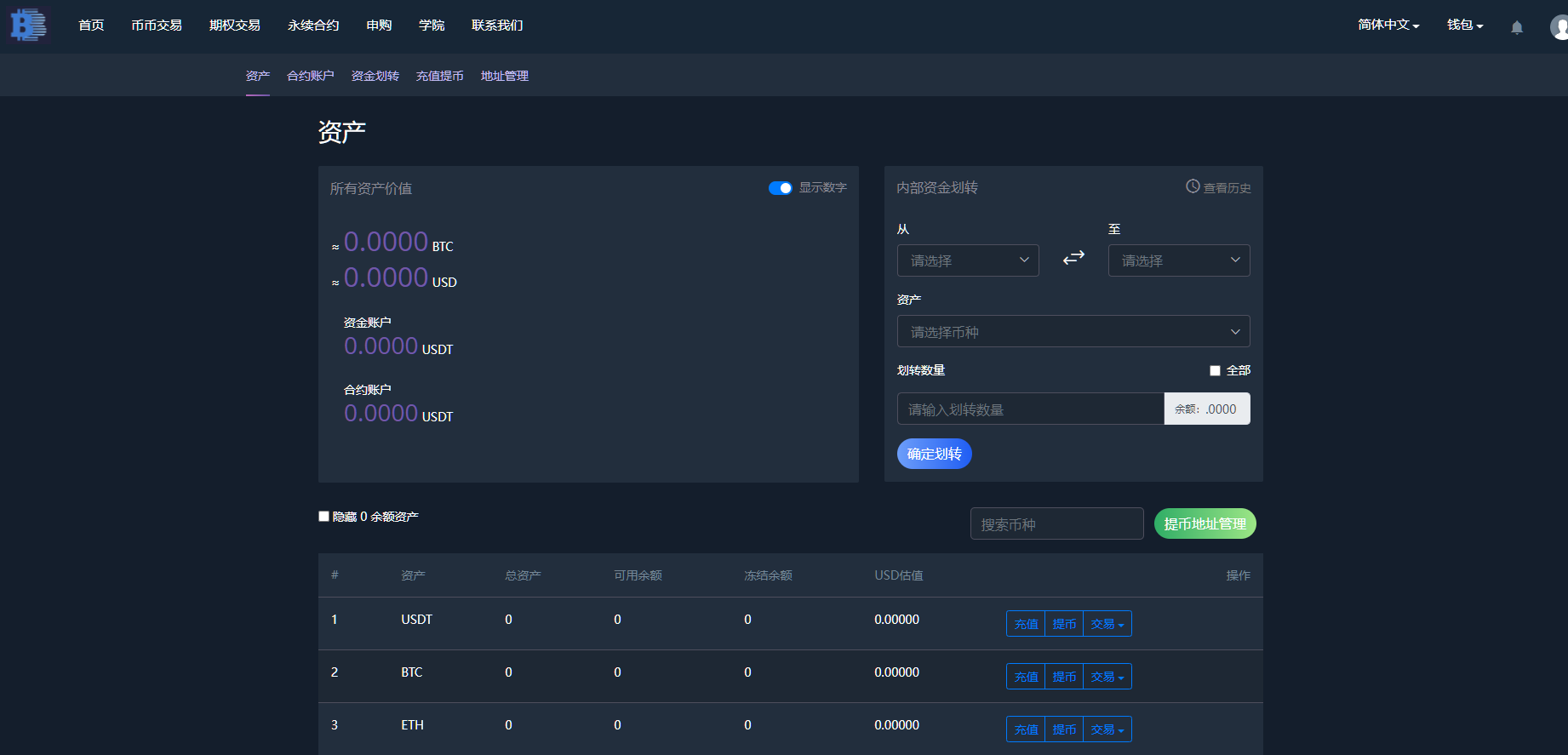Viewport: 1568px width, 755px height.
Task: Click the exchange logo icon
Action: point(29,26)
